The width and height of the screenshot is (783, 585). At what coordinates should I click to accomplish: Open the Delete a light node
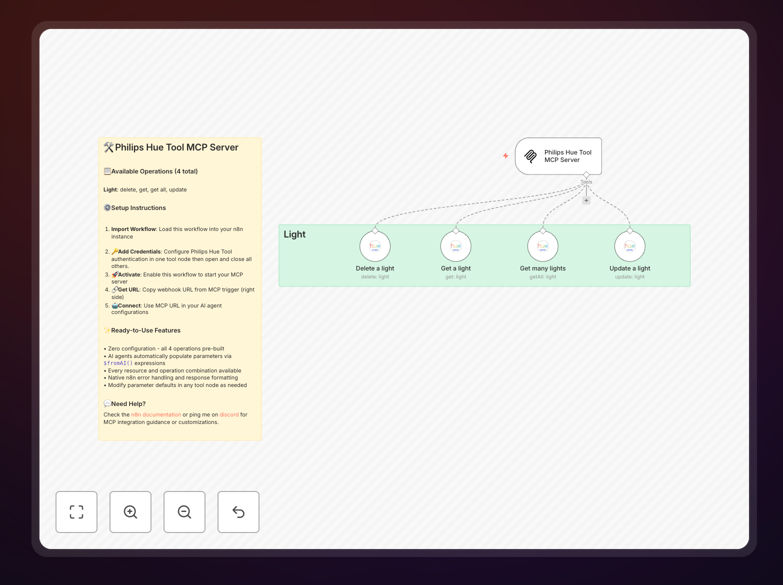point(375,246)
